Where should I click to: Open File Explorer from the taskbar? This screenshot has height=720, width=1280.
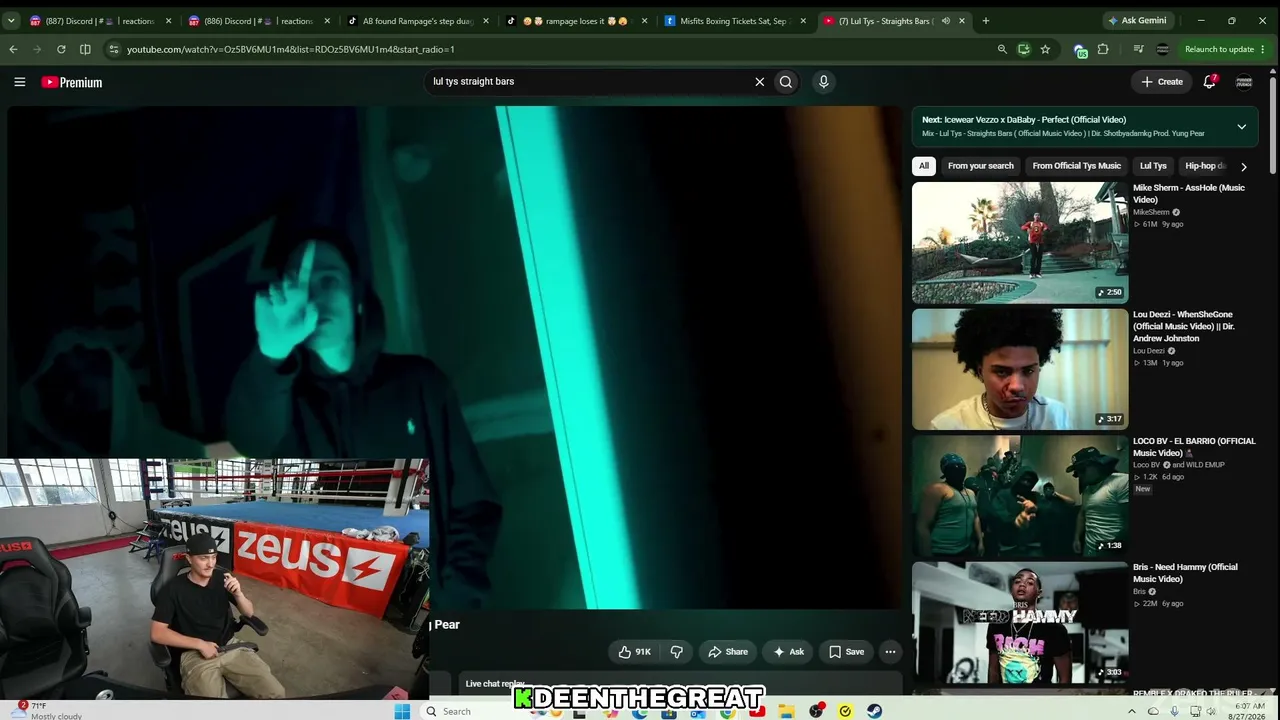[x=787, y=711]
